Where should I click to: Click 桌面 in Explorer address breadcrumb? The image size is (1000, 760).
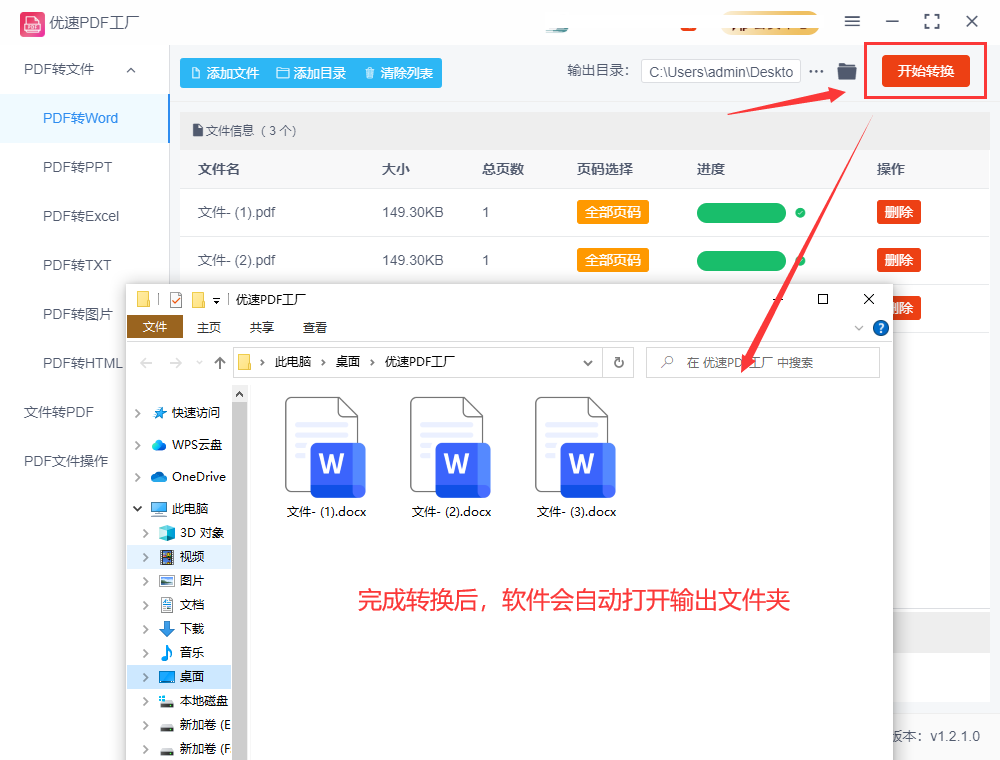[x=348, y=362]
